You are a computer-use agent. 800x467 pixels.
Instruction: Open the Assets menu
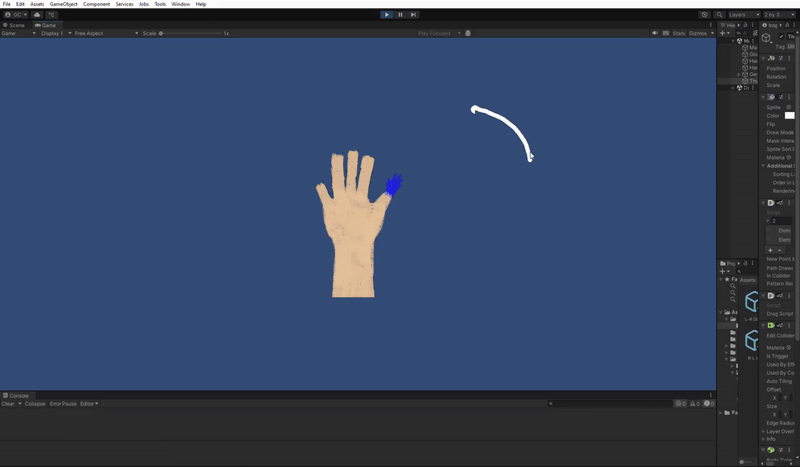(x=37, y=4)
